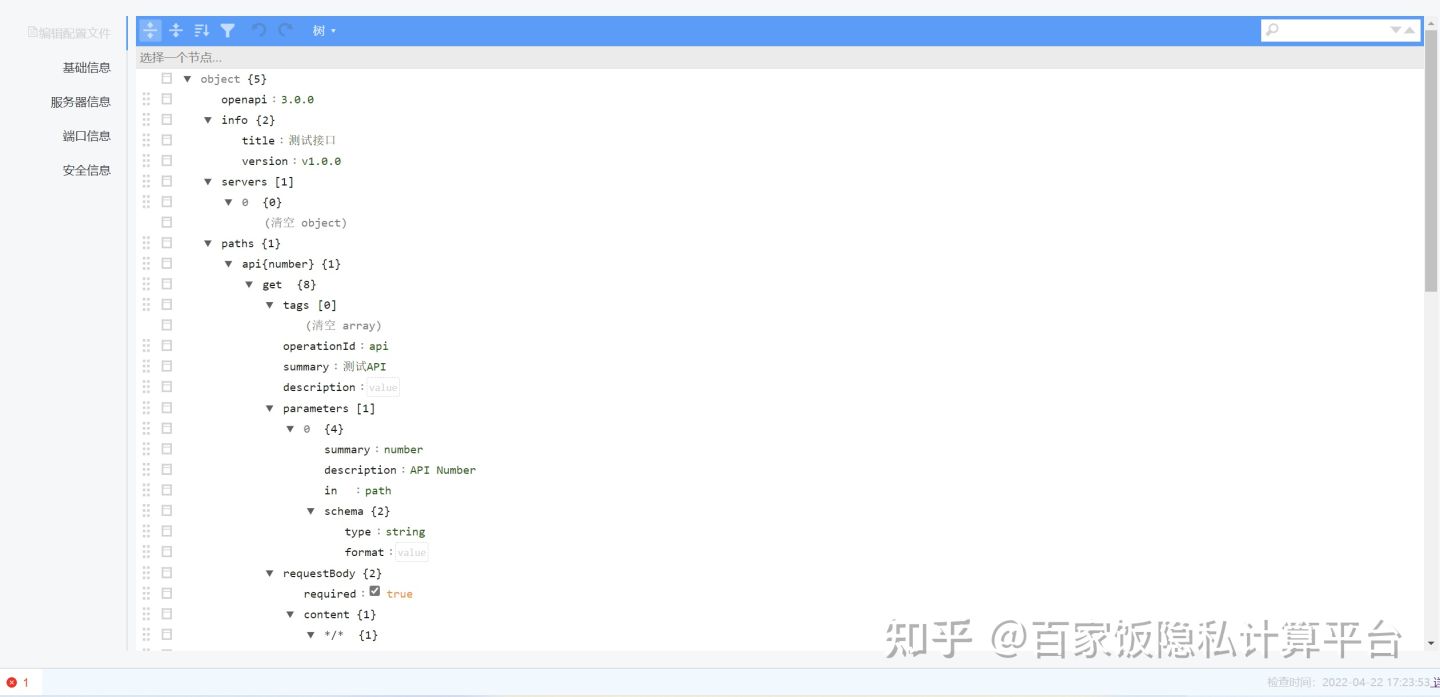Collapse the content {1} node
The width and height of the screenshot is (1440, 697).
point(291,614)
